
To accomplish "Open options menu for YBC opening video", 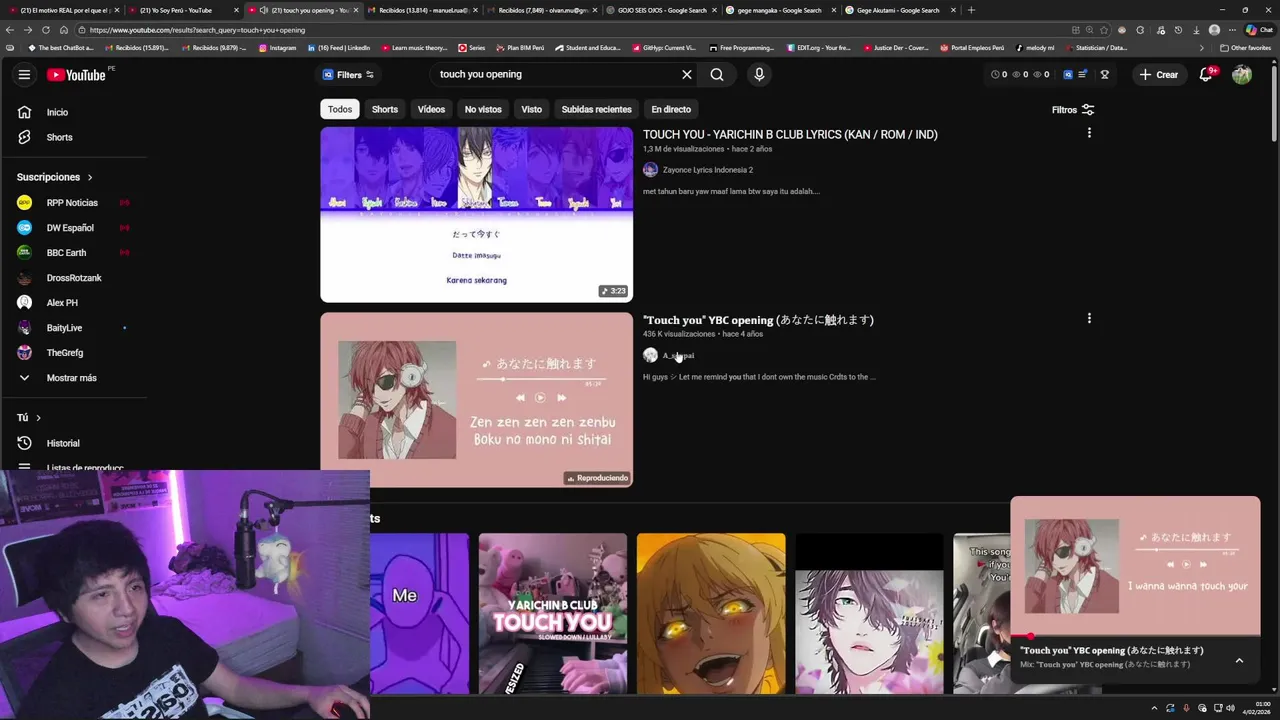I will pos(1089,319).
